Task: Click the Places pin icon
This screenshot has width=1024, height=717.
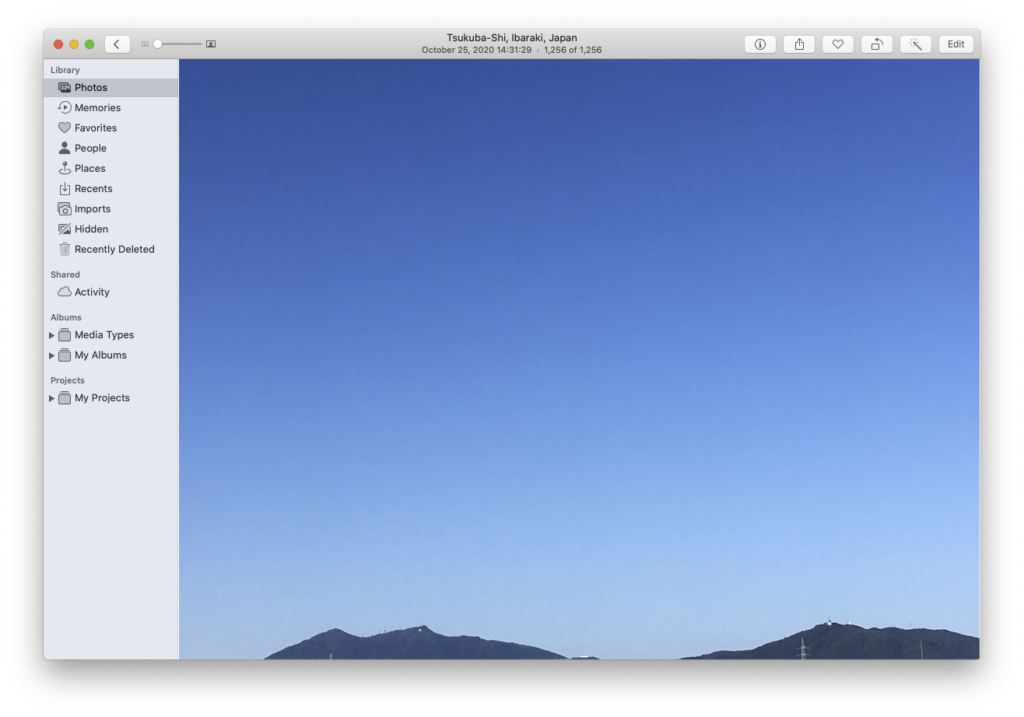Action: pyautogui.click(x=65, y=169)
